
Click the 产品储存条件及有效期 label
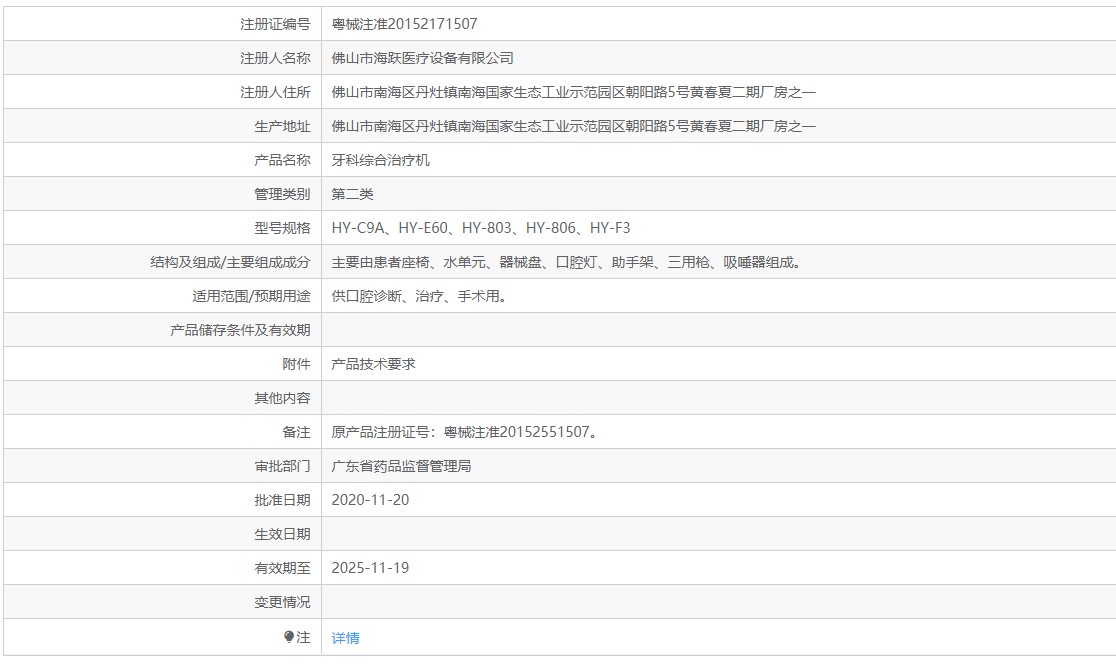pos(241,330)
